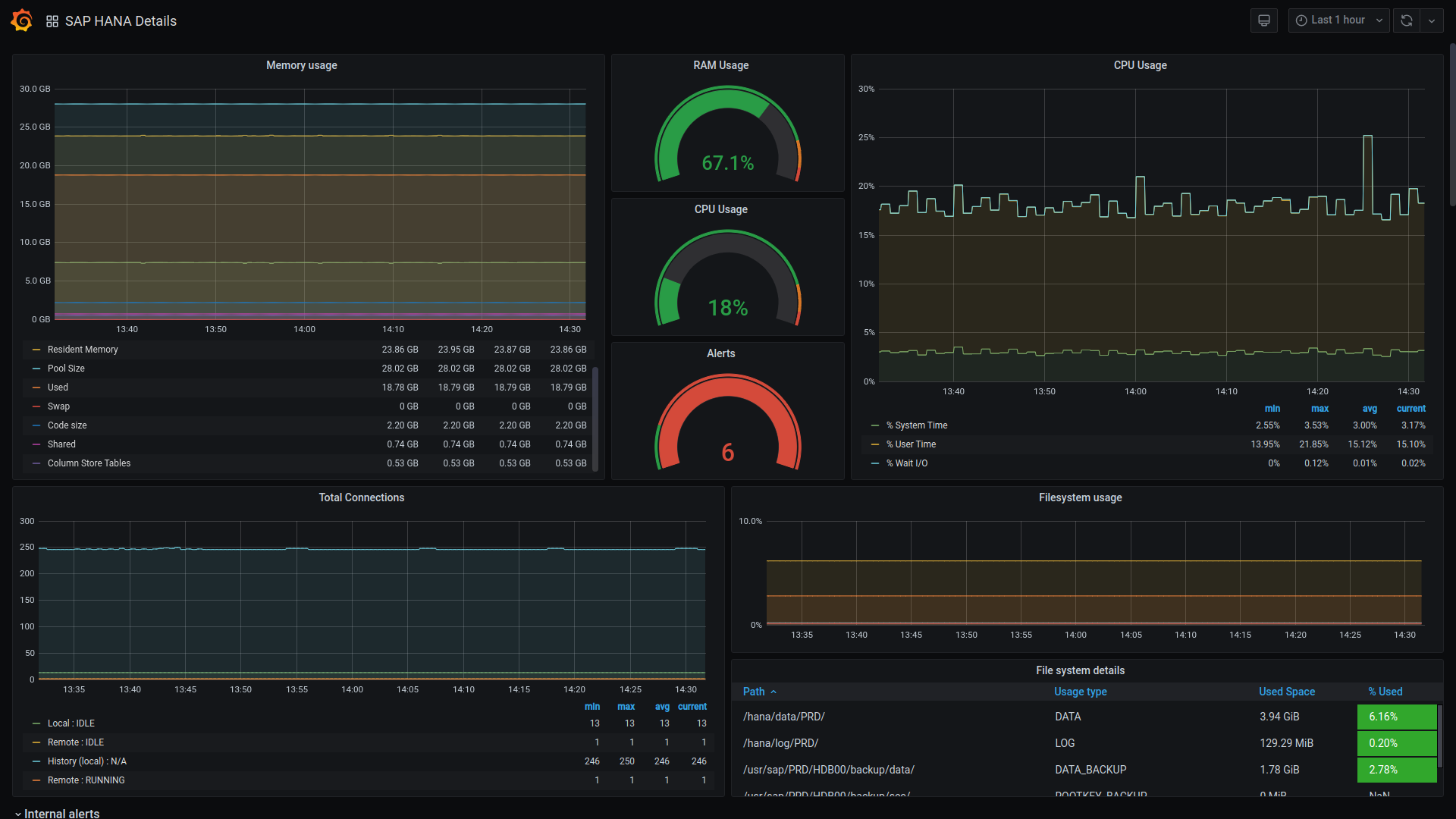1456x819 pixels.
Task: Sort the legend by the max column in the CPU Usage graph panel
Action: [x=1319, y=408]
